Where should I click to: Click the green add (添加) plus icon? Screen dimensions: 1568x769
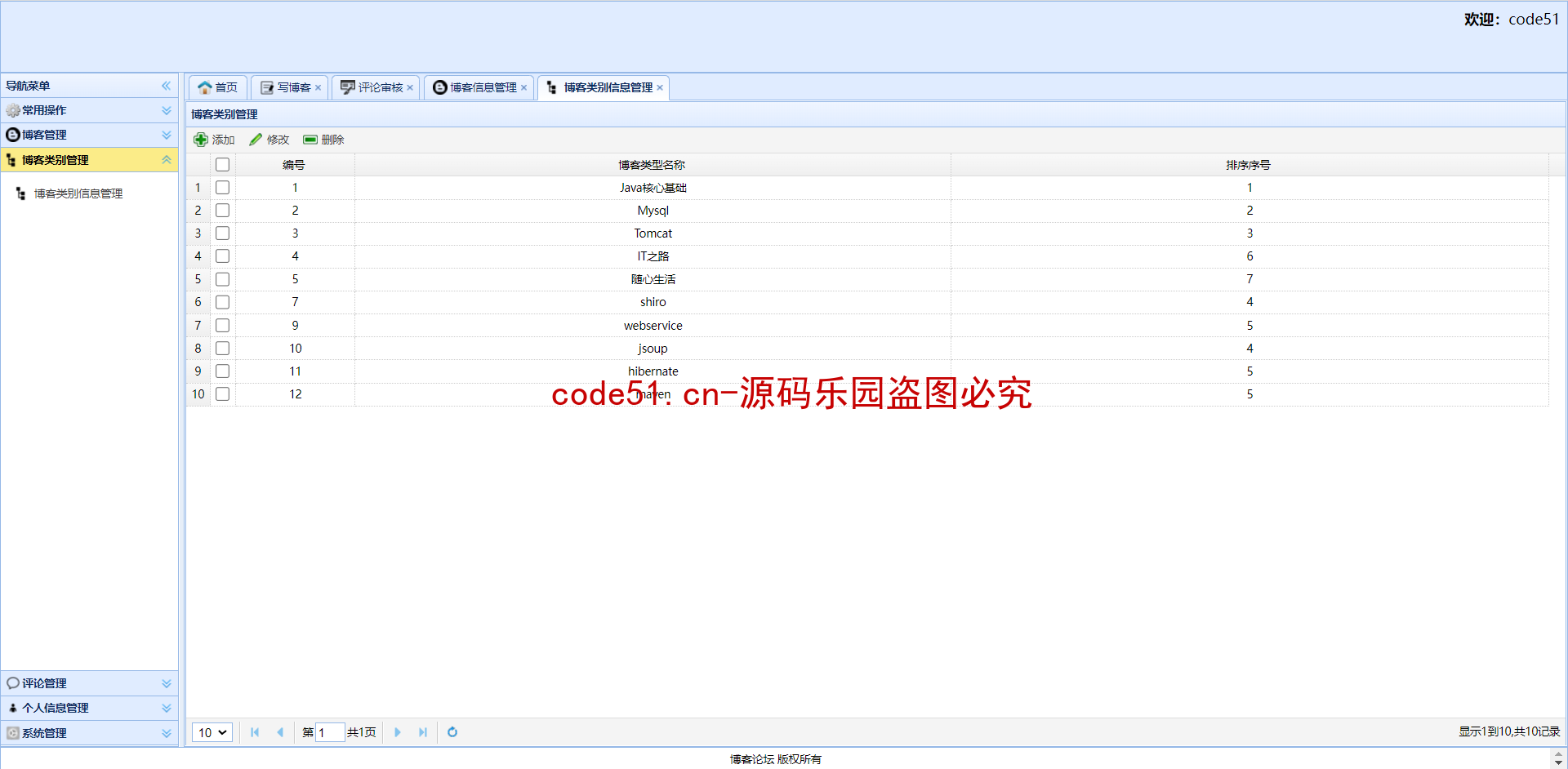(201, 140)
